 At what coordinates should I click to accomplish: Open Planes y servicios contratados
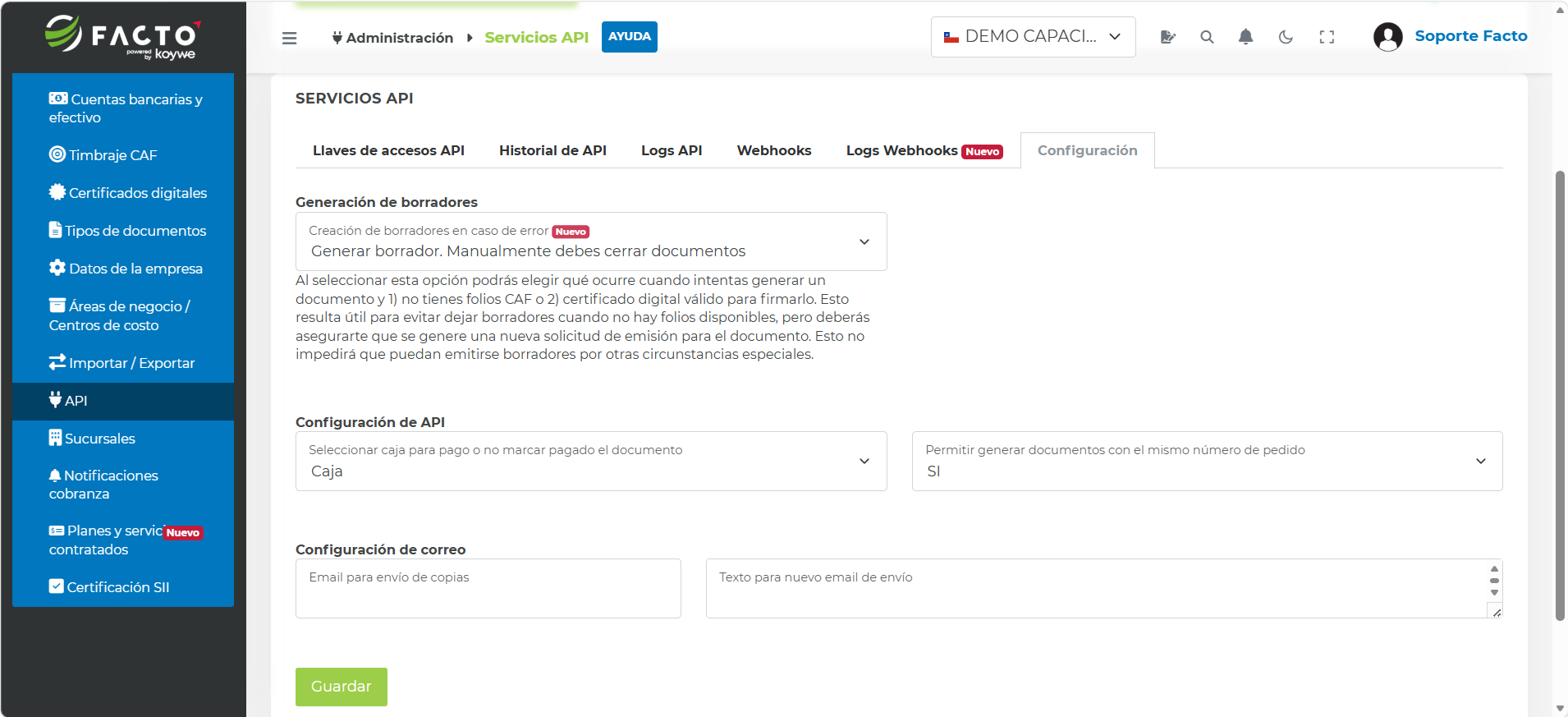[123, 540]
